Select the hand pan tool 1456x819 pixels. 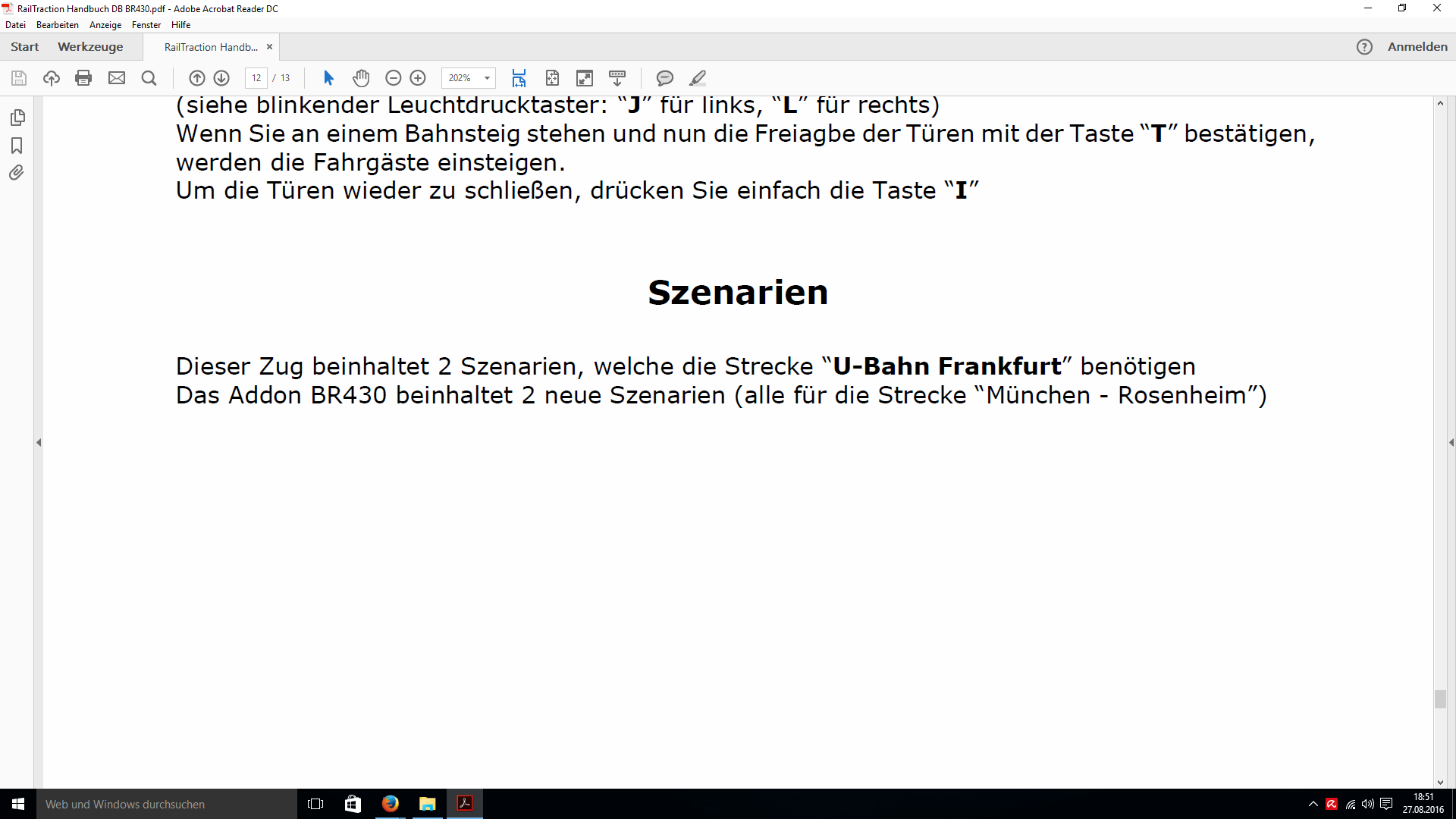[x=361, y=78]
